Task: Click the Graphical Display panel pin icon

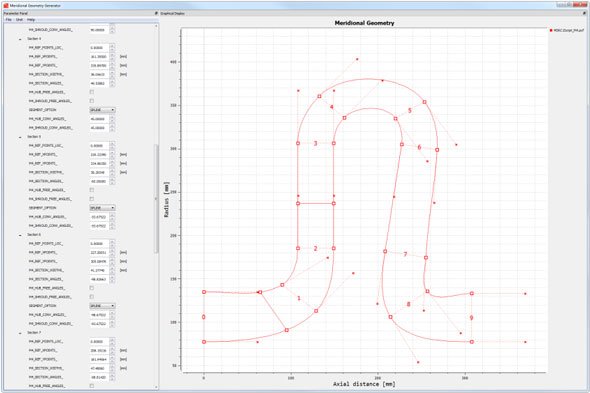Action: 584,13
